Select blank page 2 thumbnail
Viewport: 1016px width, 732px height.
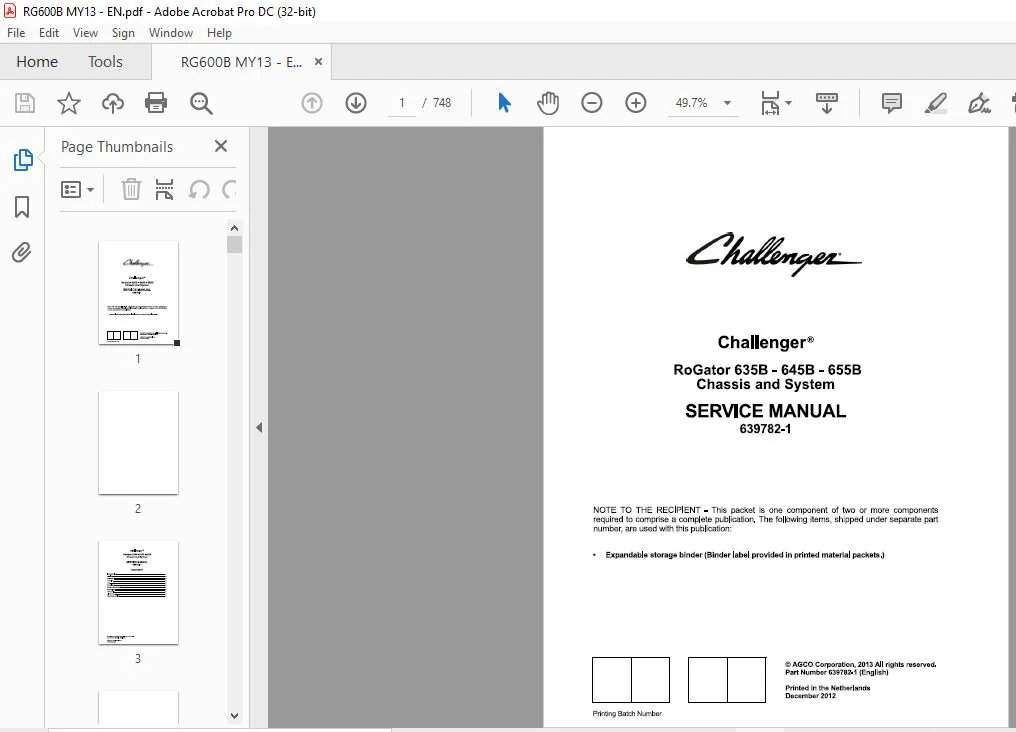click(x=138, y=442)
